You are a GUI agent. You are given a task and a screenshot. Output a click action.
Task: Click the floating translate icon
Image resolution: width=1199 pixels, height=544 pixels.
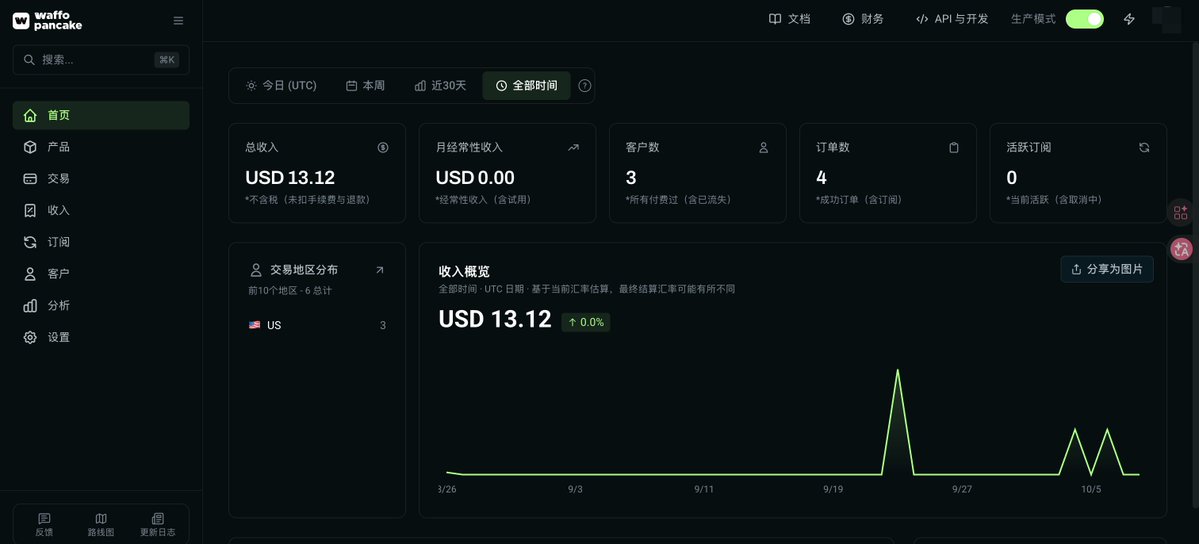tap(1181, 249)
